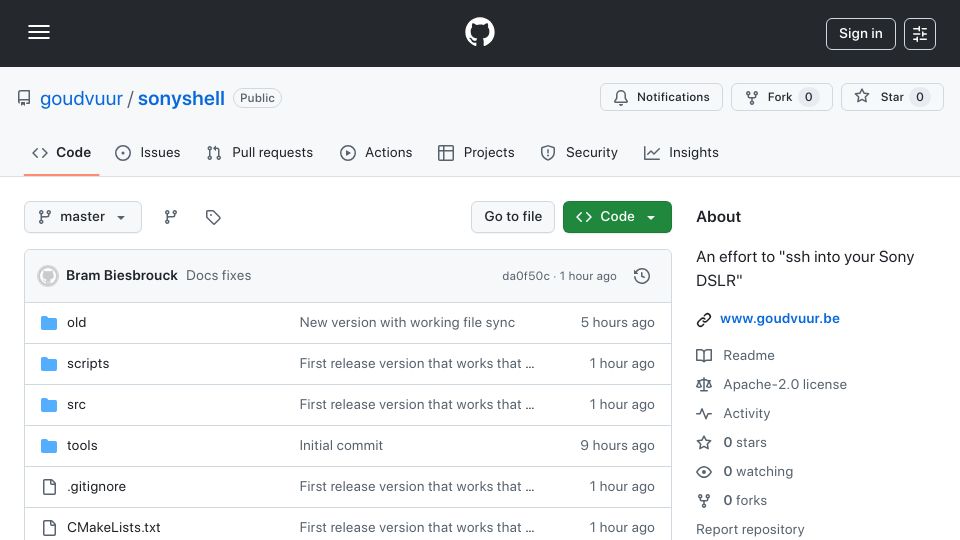Click the repository book icon
The width and height of the screenshot is (960, 540).
(24, 98)
